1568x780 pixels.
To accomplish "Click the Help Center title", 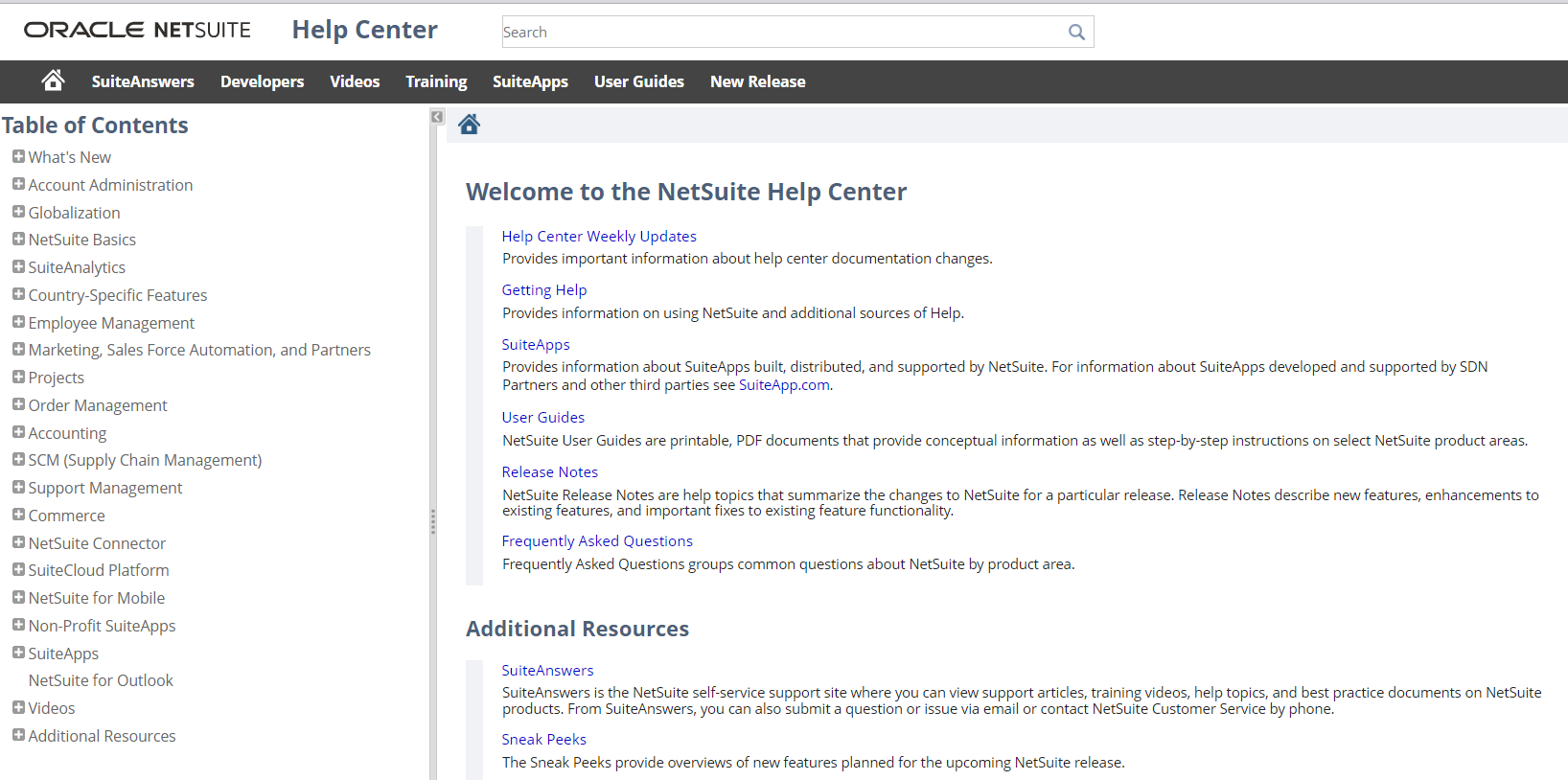I will coord(364,30).
